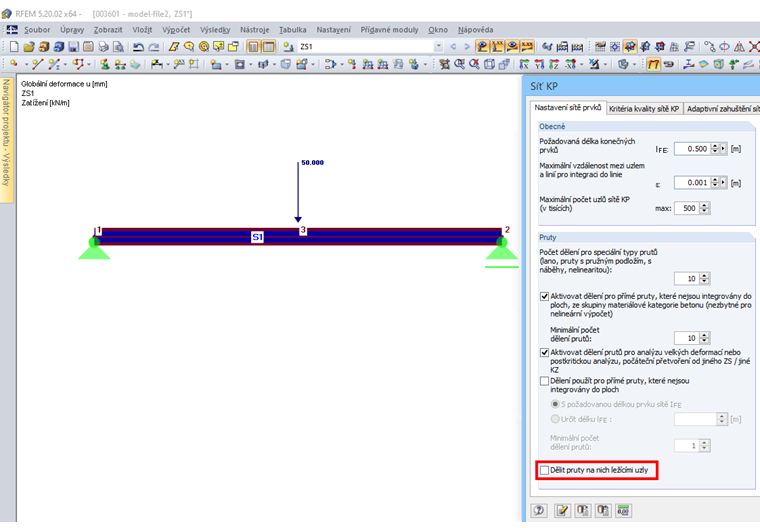Click the Table display toggle icon
Image resolution: width=760 pixels, height=528 pixels.
pyautogui.click(x=268, y=47)
